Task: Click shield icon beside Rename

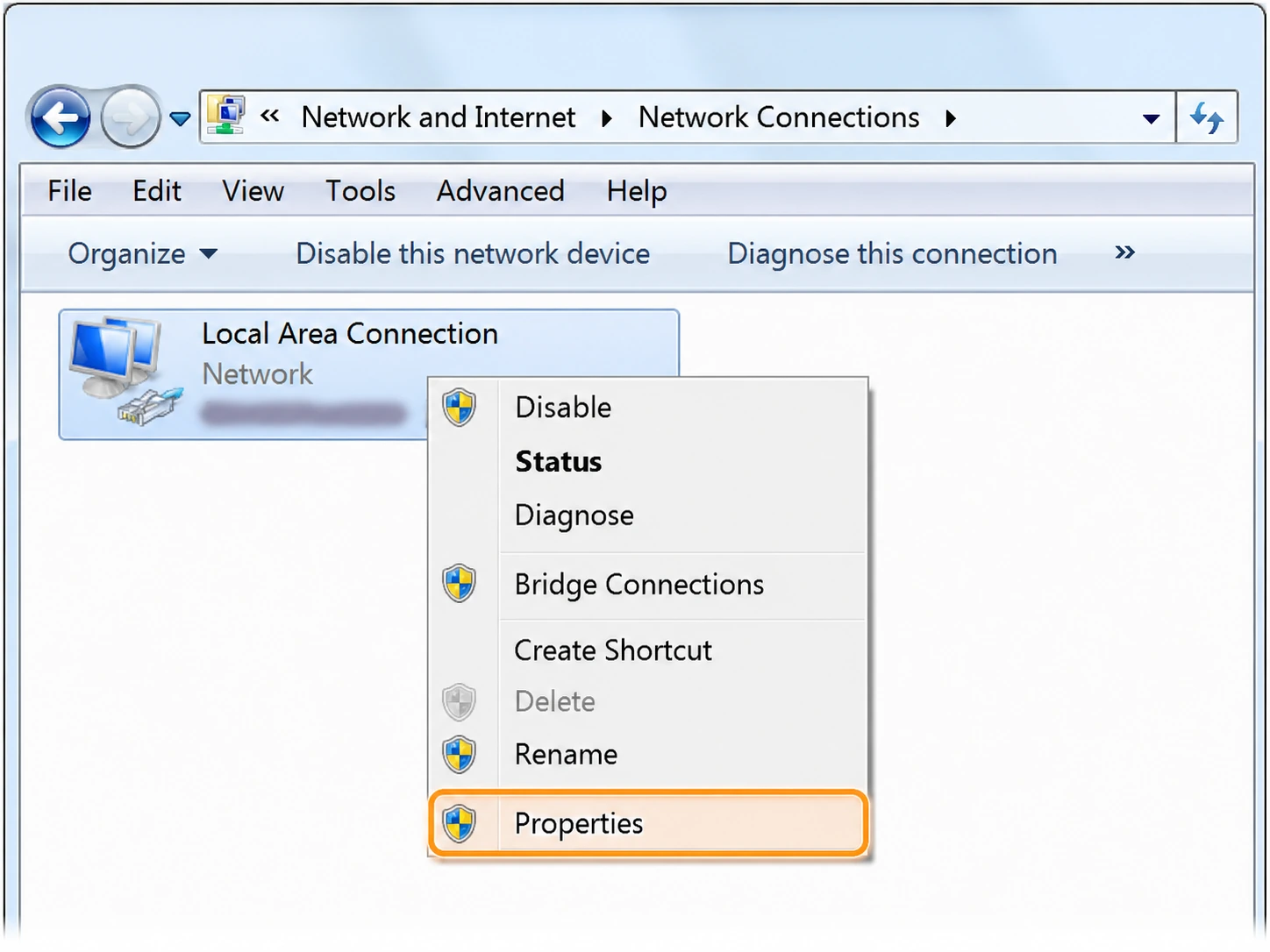Action: pos(460,754)
